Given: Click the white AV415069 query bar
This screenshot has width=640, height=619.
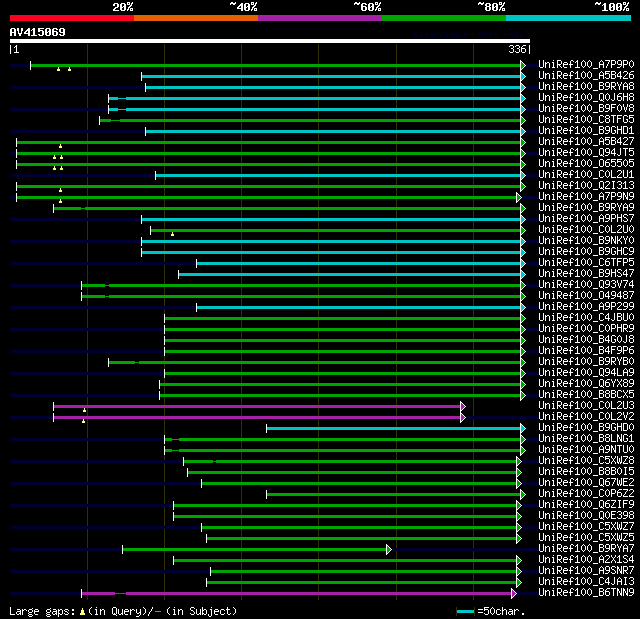Looking at the screenshot, I should click(270, 41).
